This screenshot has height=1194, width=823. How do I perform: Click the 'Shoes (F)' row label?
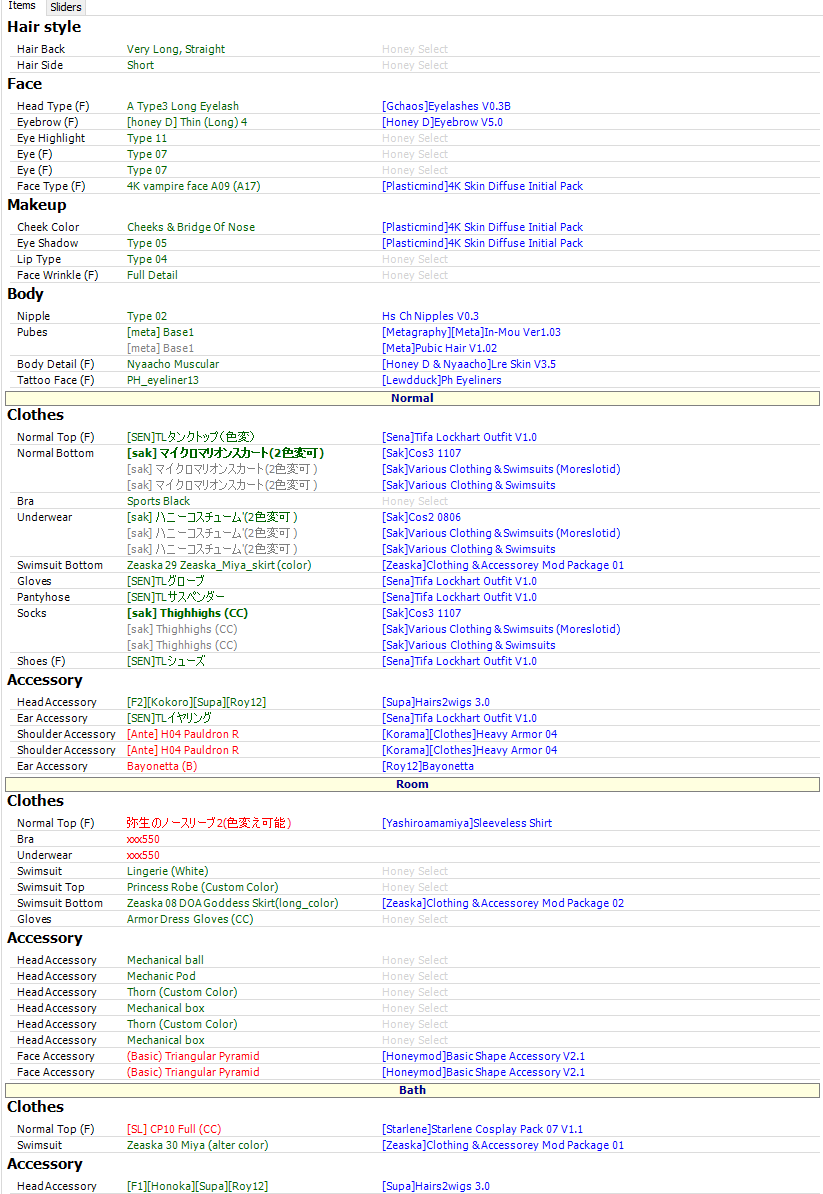41,662
